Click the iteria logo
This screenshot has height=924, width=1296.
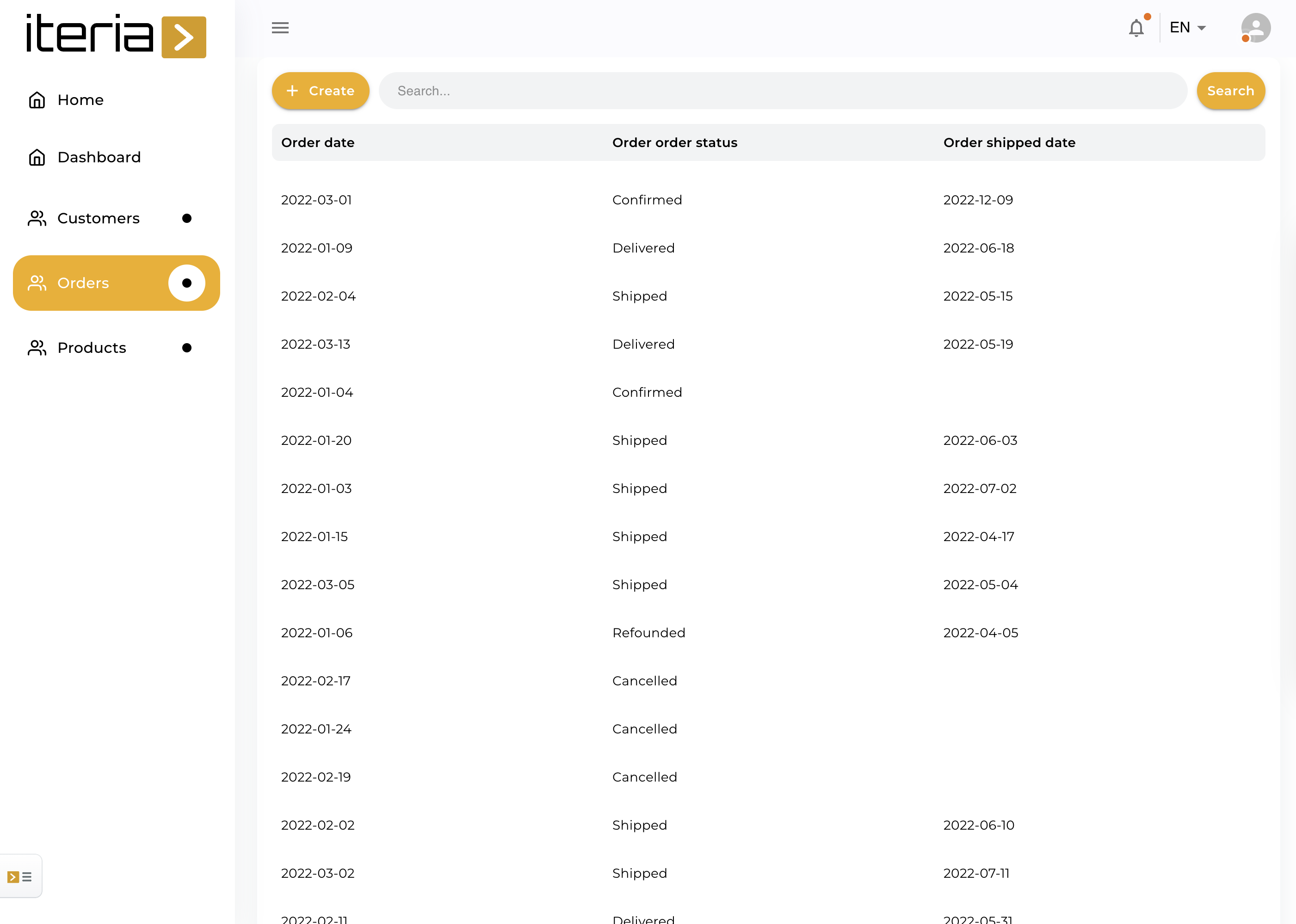pos(116,35)
